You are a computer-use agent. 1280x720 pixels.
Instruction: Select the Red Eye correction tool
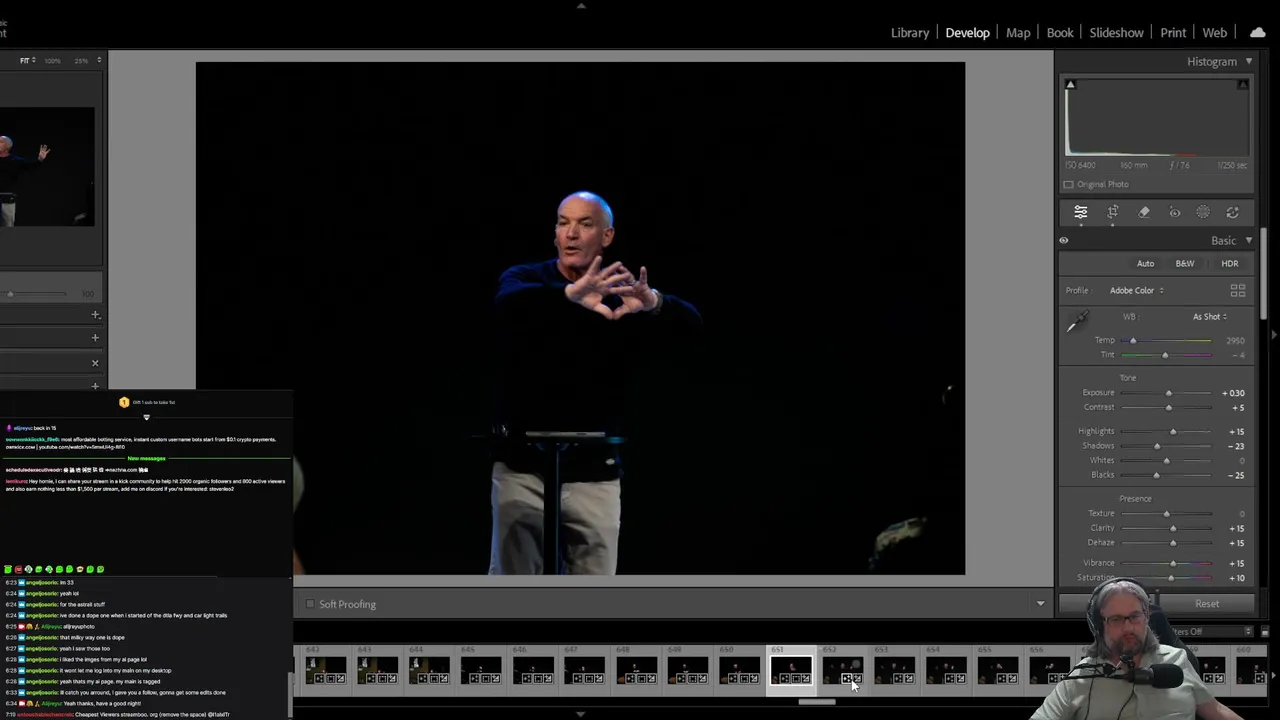click(x=1175, y=212)
